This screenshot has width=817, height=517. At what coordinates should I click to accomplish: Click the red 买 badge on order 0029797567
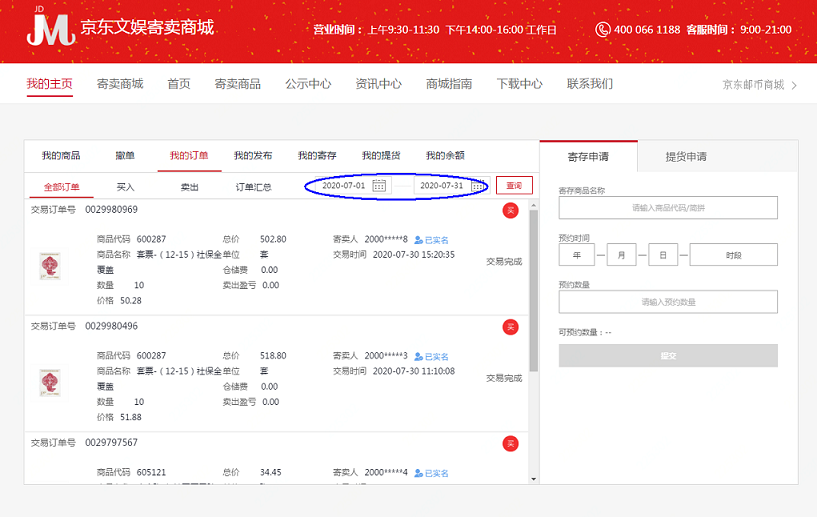tap(510, 443)
